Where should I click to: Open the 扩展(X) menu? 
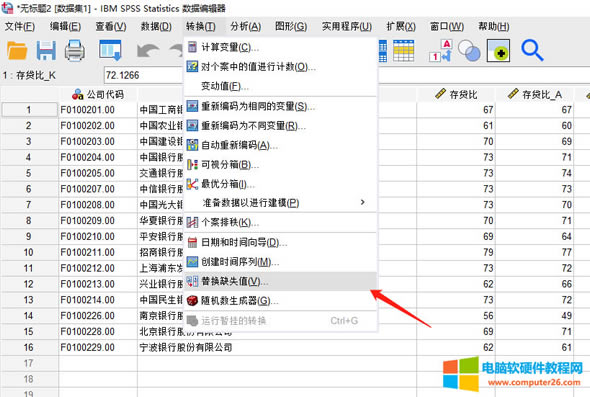tap(401, 26)
